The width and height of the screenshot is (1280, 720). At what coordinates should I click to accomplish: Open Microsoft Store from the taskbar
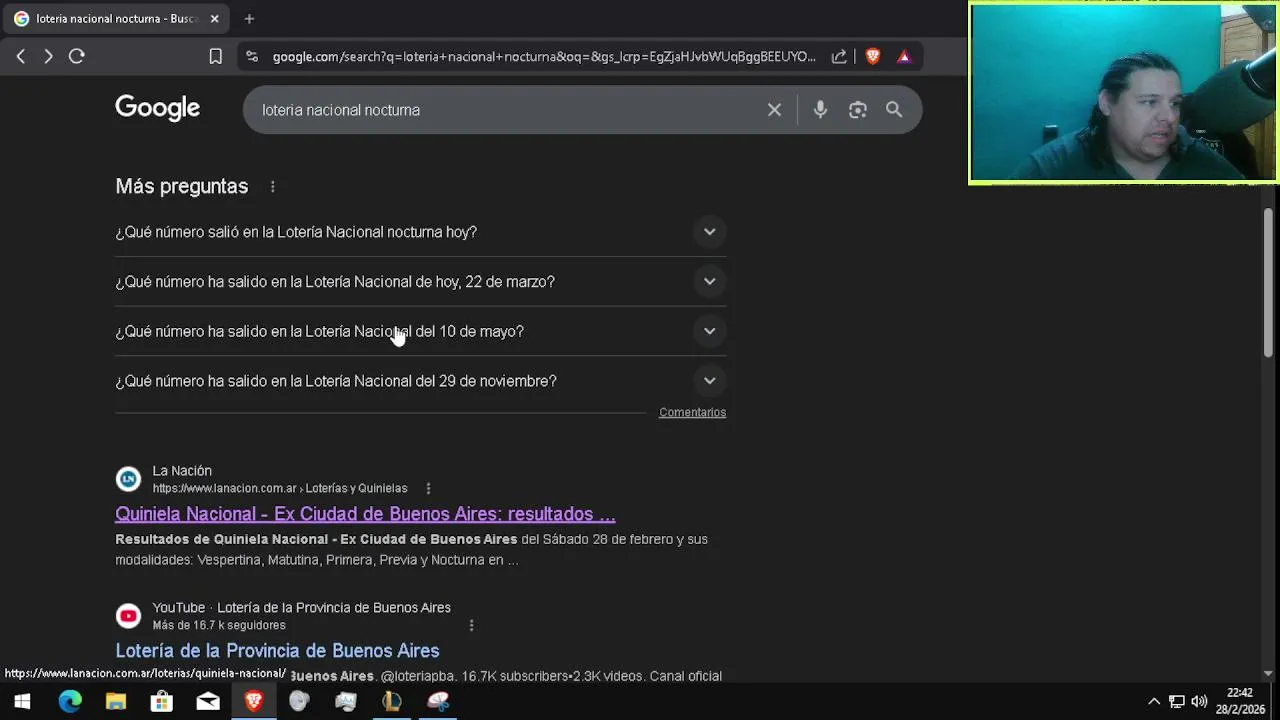point(162,702)
